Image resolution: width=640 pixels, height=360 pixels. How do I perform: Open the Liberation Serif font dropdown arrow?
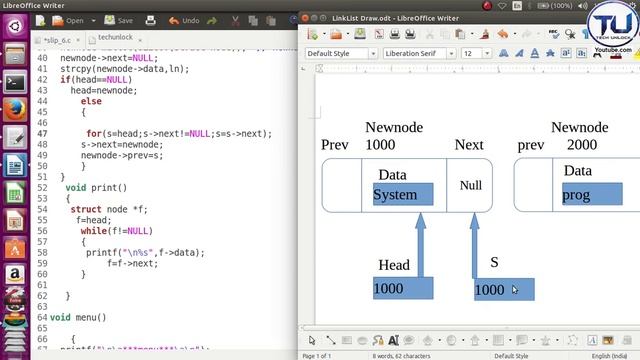click(x=451, y=53)
